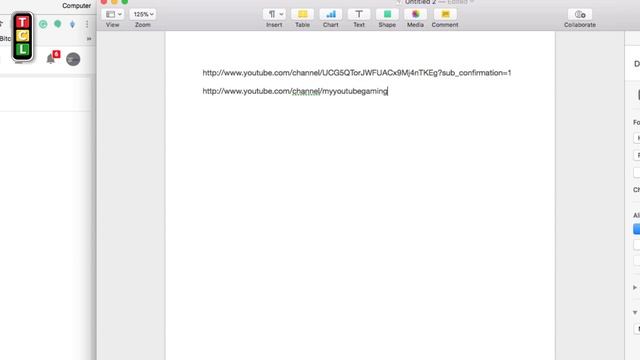Screen dimensions: 640x360
Task: Click the Shape toolbar icon
Action: tap(387, 14)
